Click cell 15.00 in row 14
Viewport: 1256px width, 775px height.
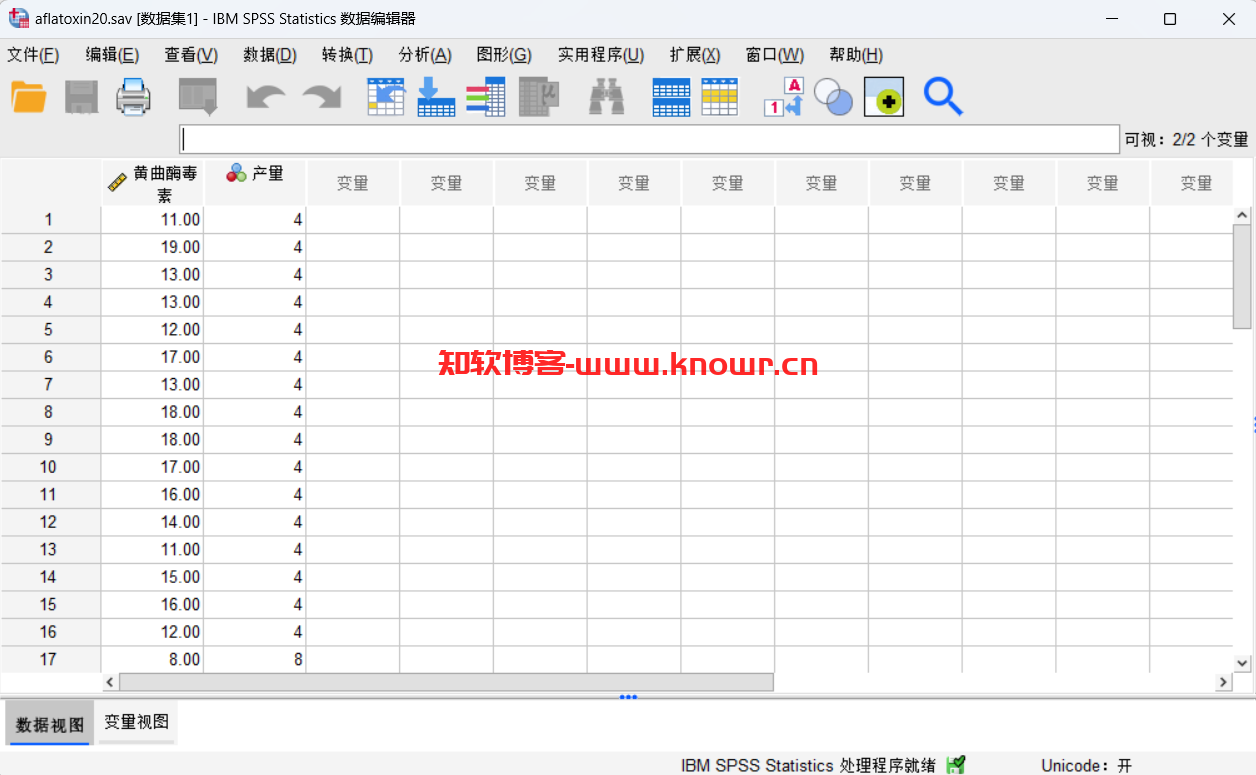[x=152, y=577]
